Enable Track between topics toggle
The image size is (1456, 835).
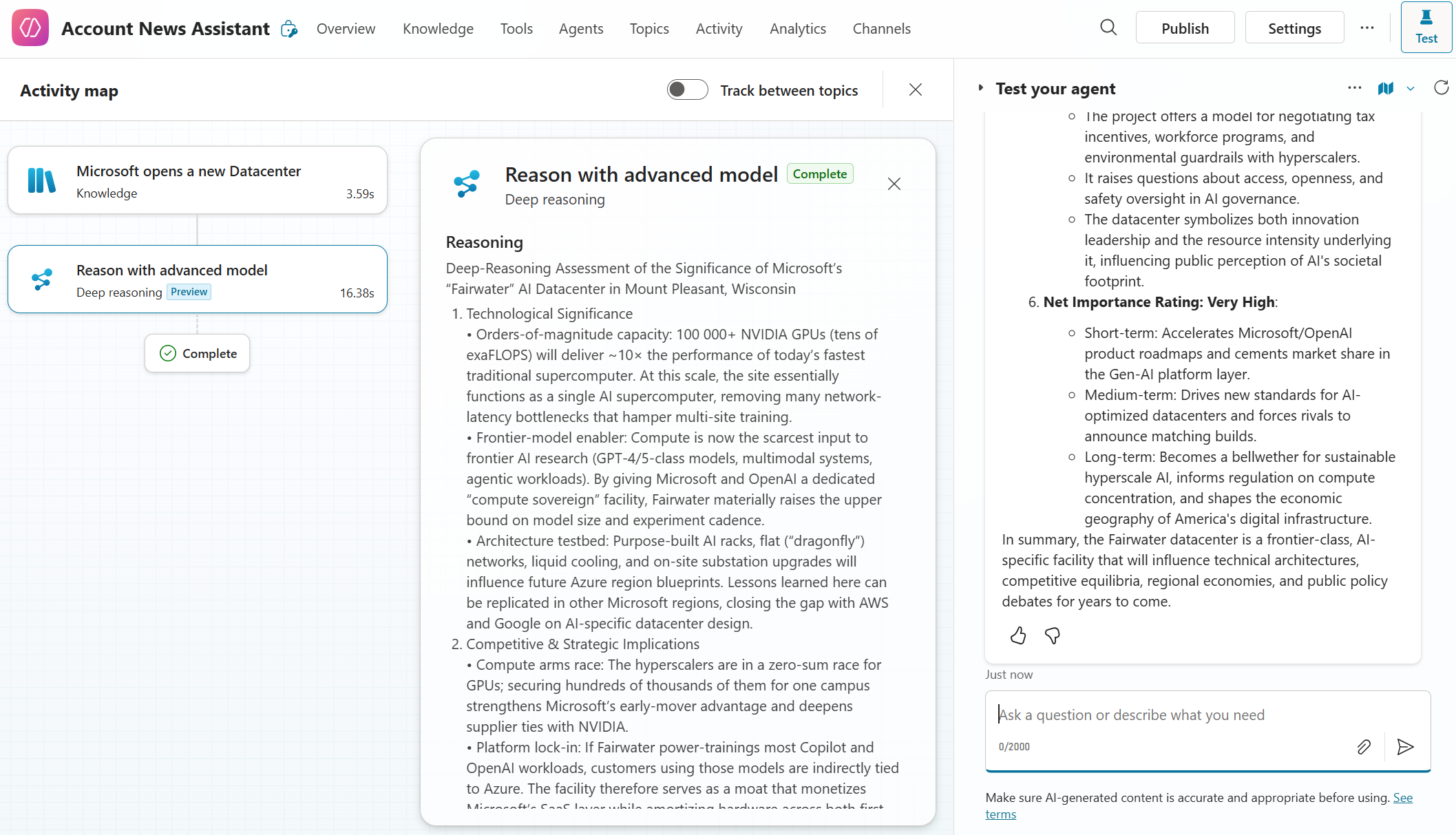point(687,90)
